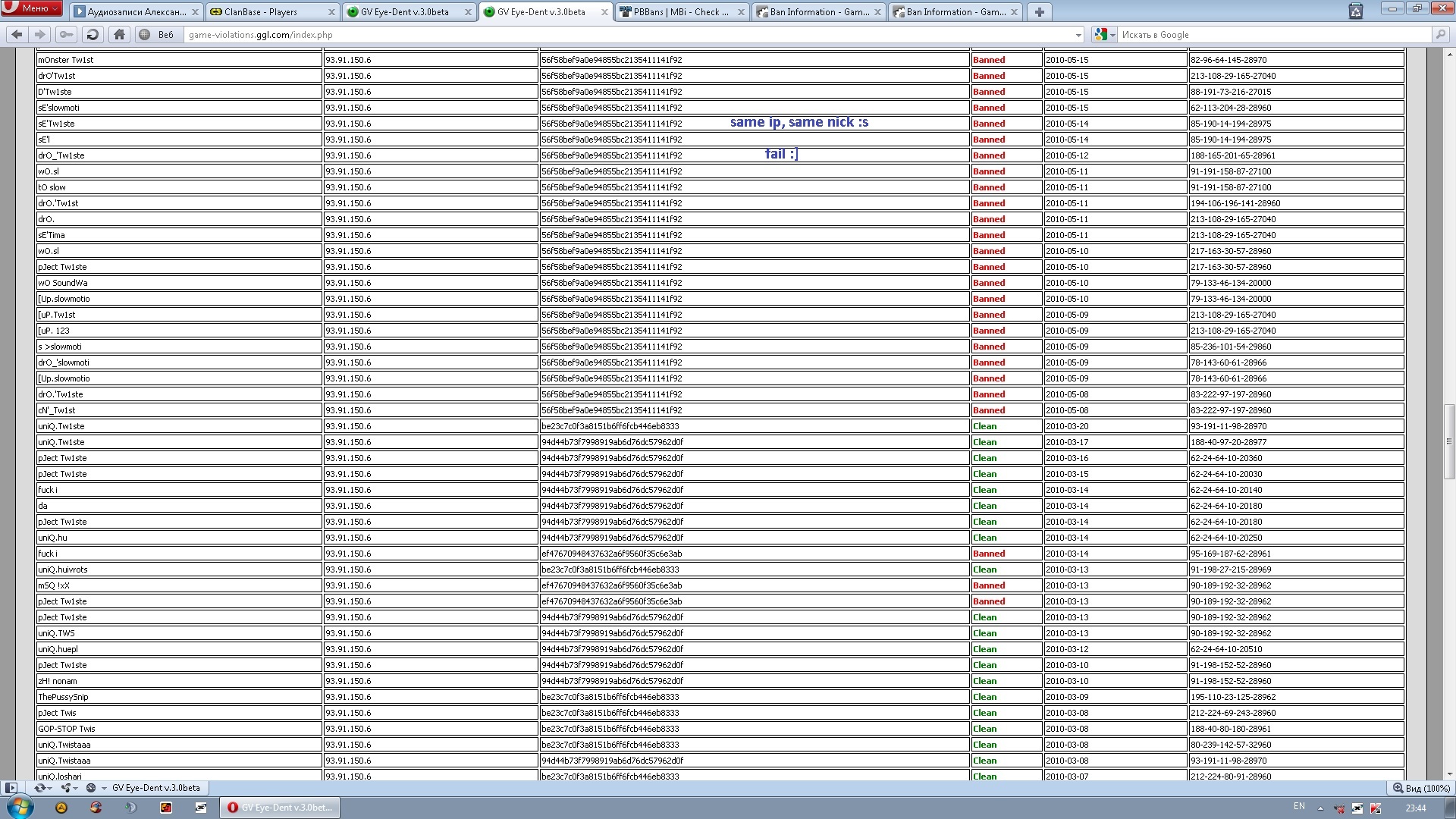Click the Веб site badge button
The image size is (1456, 819).
(158, 34)
